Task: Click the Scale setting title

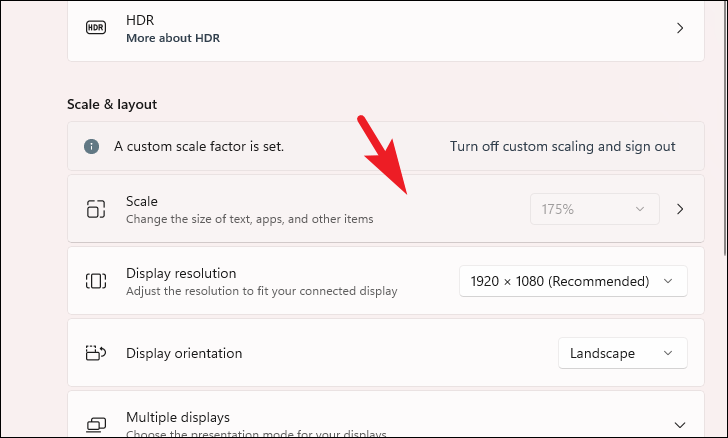Action: [x=142, y=201]
